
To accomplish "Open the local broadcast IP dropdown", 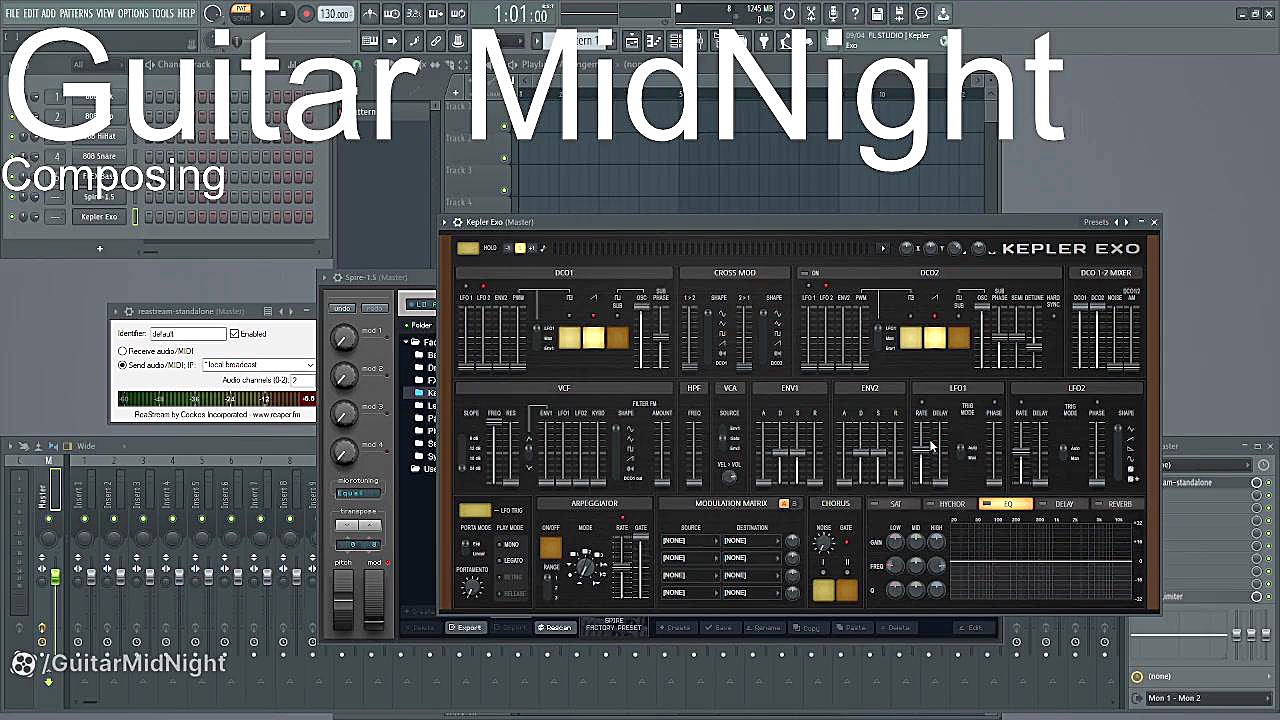I will [x=258, y=365].
